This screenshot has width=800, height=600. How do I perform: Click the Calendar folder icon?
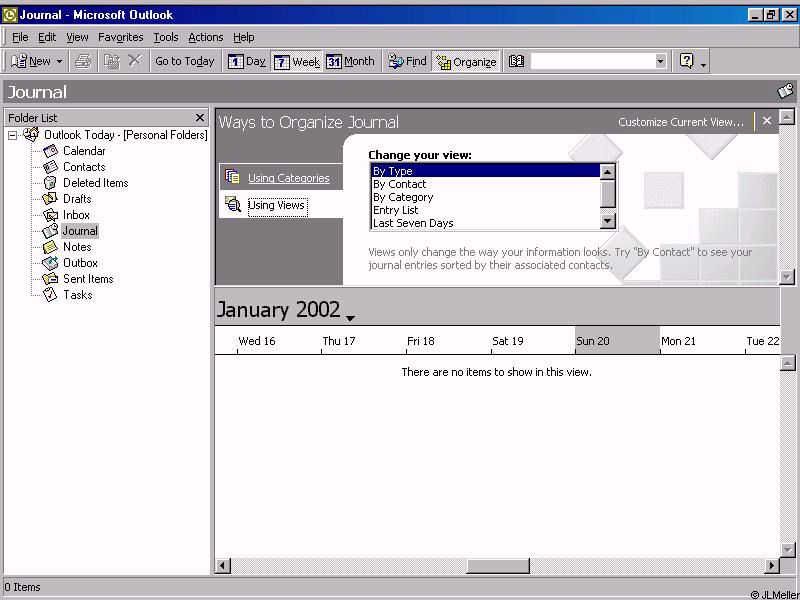51,151
